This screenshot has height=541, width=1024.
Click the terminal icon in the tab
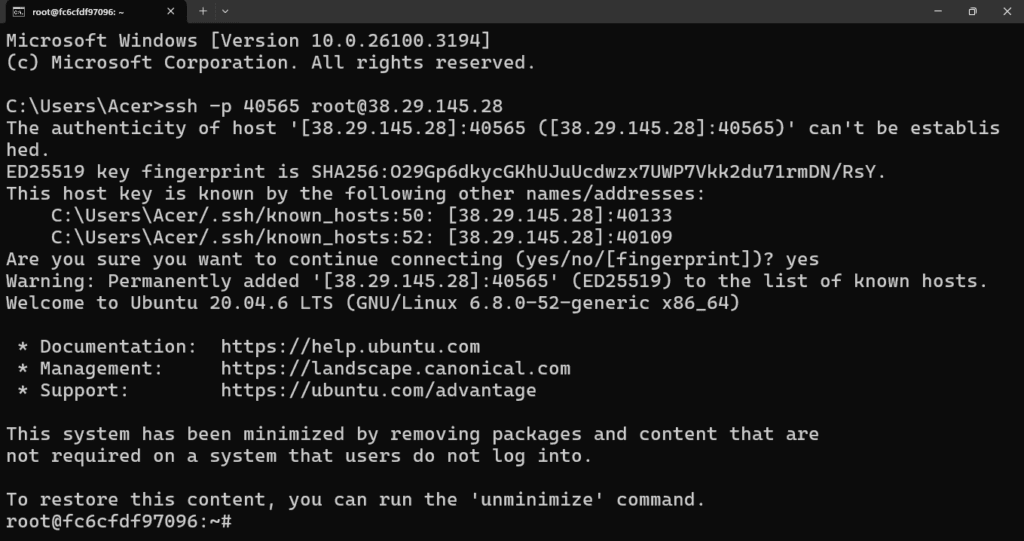coord(19,12)
